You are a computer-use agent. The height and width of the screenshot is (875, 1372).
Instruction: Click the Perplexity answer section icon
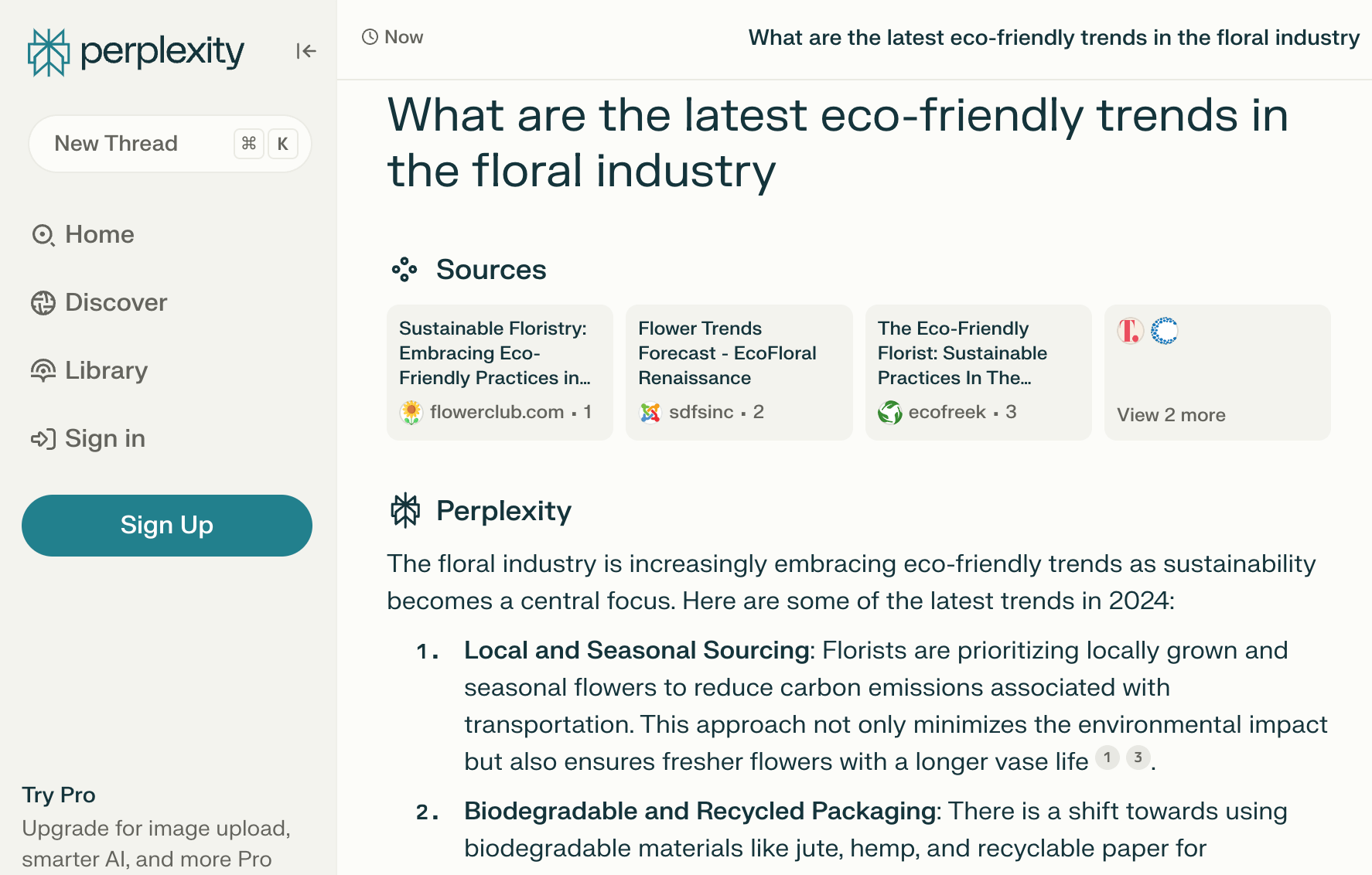point(405,511)
